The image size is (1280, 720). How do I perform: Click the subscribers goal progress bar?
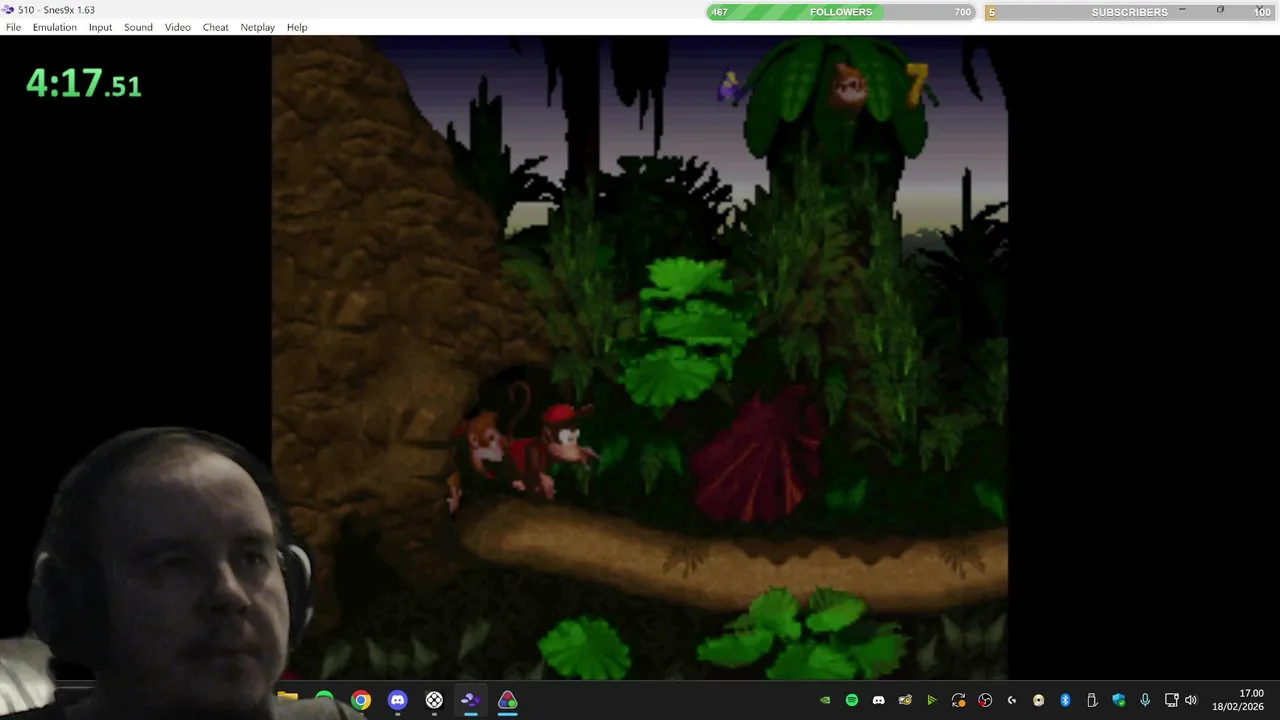(1130, 12)
